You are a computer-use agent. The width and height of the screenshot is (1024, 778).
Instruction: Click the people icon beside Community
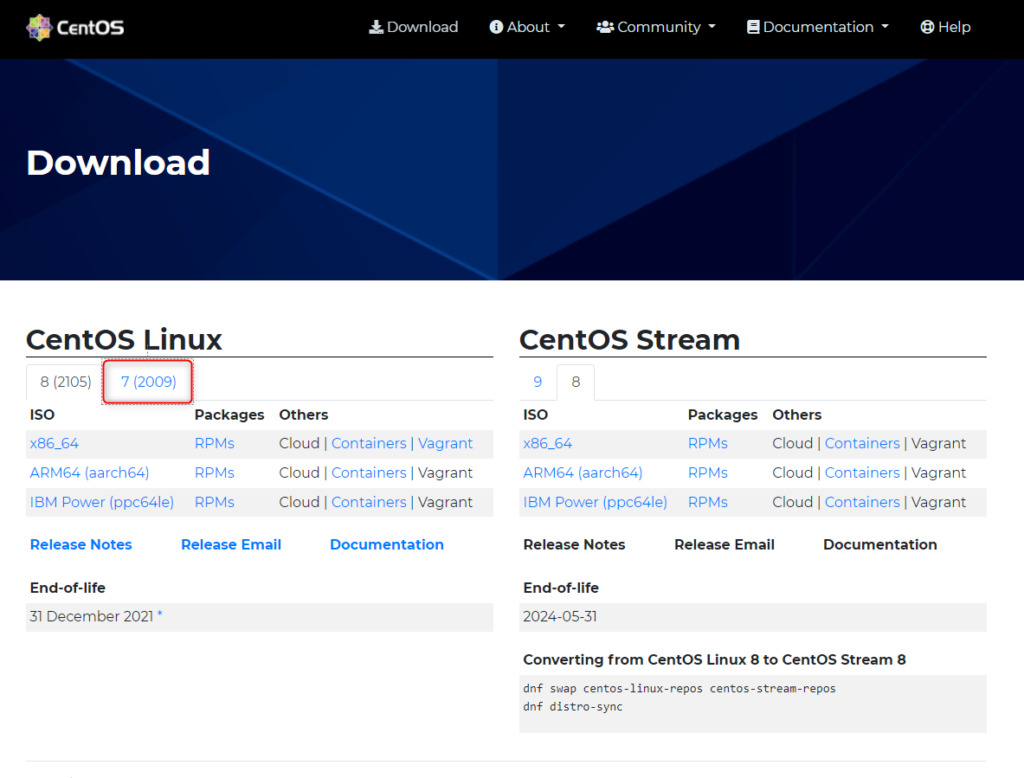tap(605, 27)
